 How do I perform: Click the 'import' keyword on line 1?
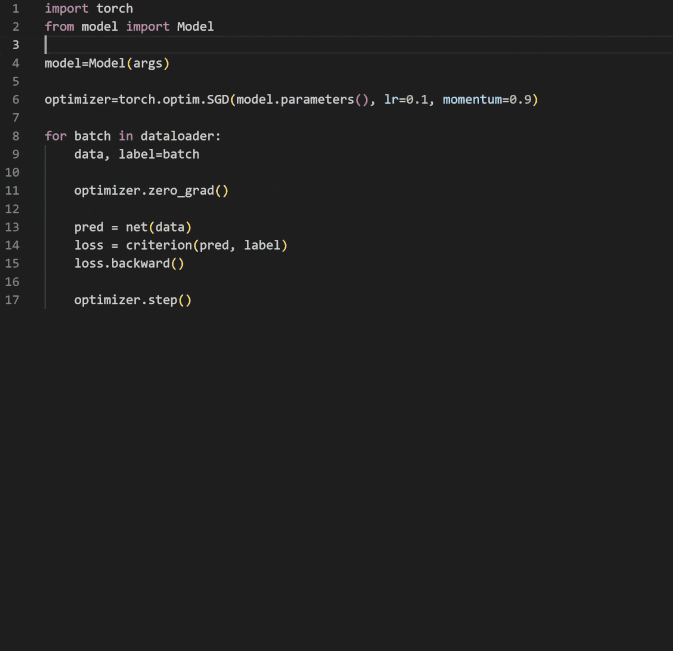(x=67, y=9)
